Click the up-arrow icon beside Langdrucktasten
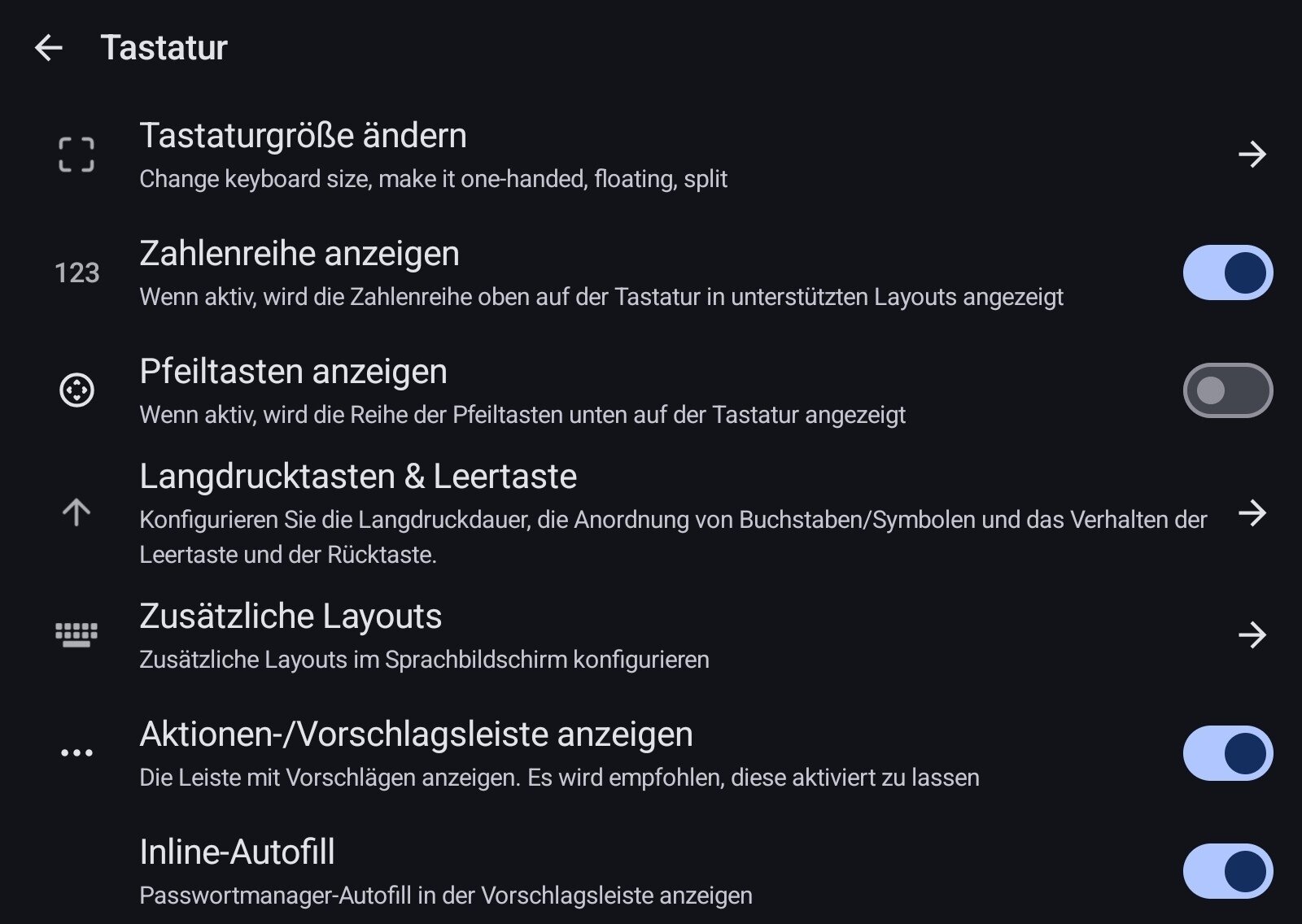Image resolution: width=1302 pixels, height=924 pixels. click(76, 512)
